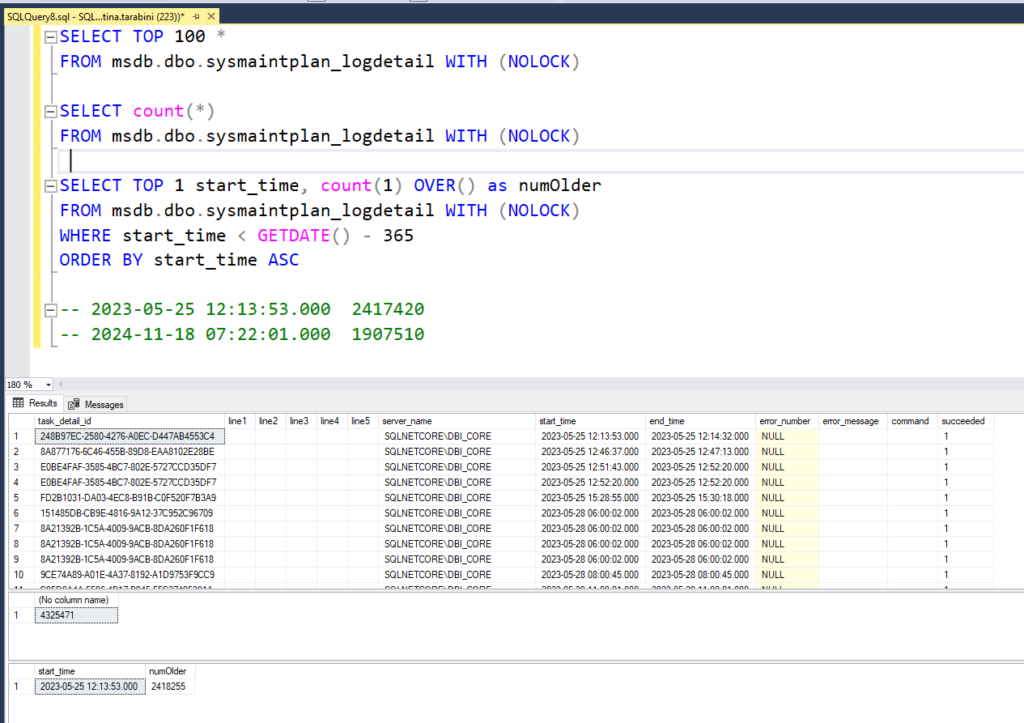The width and height of the screenshot is (1024, 723).
Task: Collapse the SELECT count(*) statement block
Action: [x=51, y=111]
